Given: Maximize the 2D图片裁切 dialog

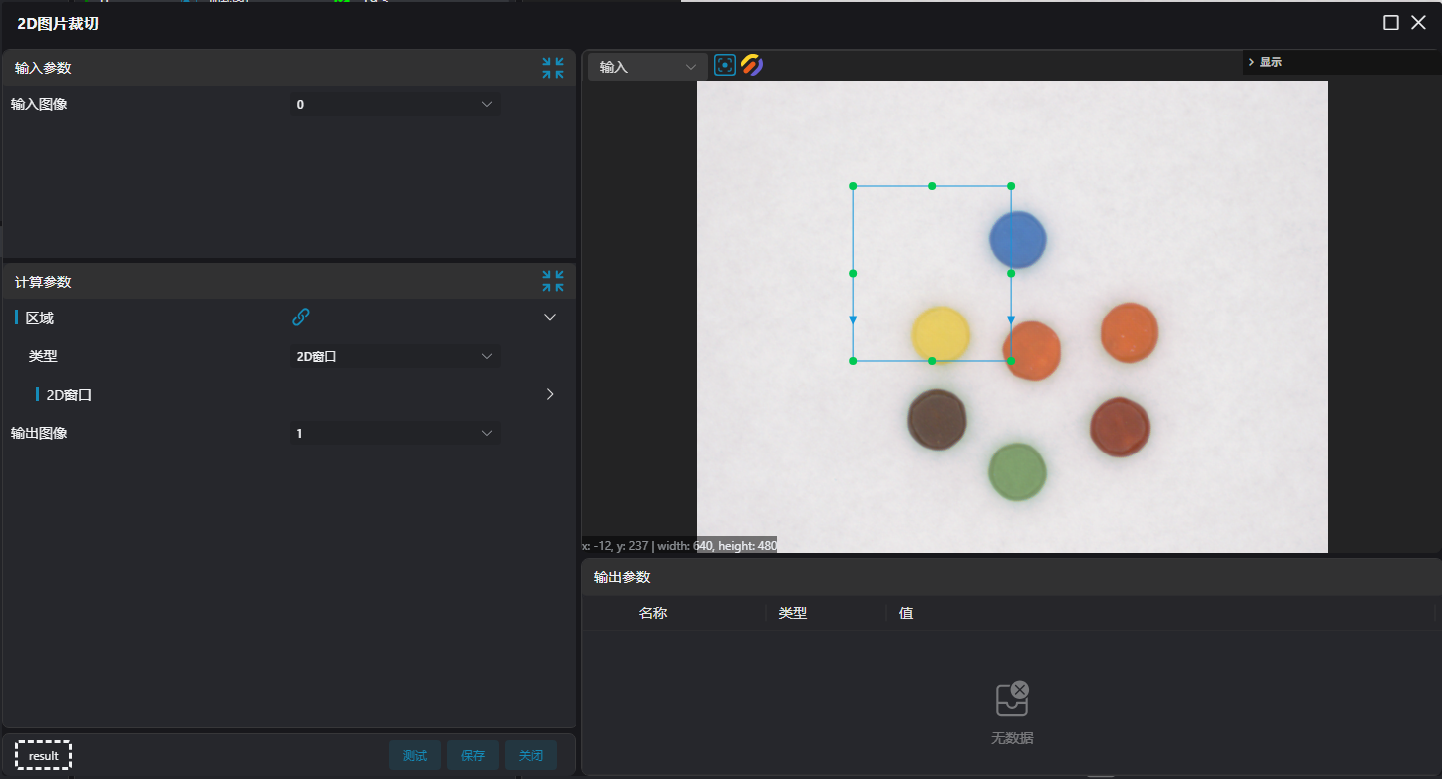Looking at the screenshot, I should 1391,23.
